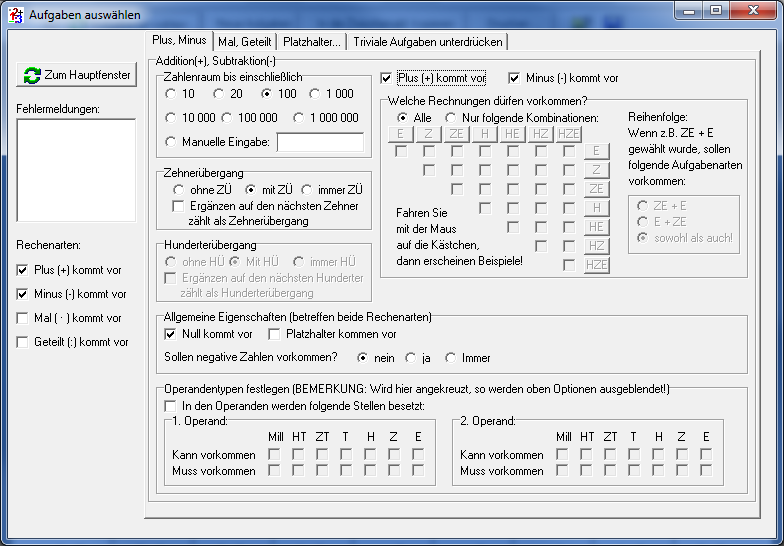784x546 pixels.
Task: Enable Ergänzen auf den nächsten Zehner
Action: pos(179,206)
